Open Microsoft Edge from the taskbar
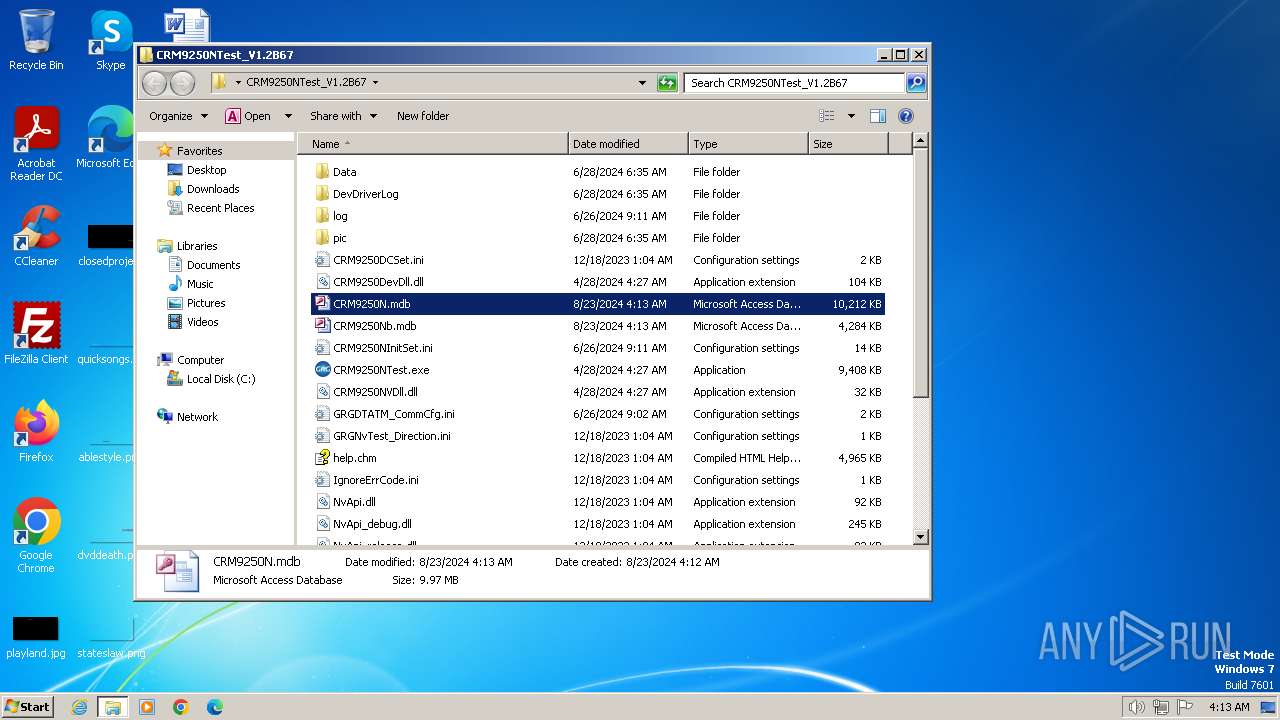1280x720 pixels. click(x=215, y=707)
